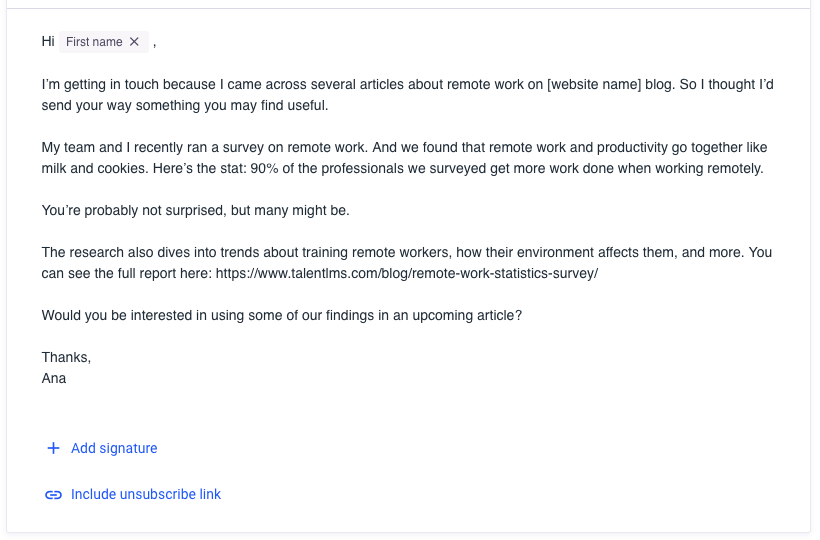
Task: Click the "You're probably not surprised" sentence
Action: (x=140, y=211)
